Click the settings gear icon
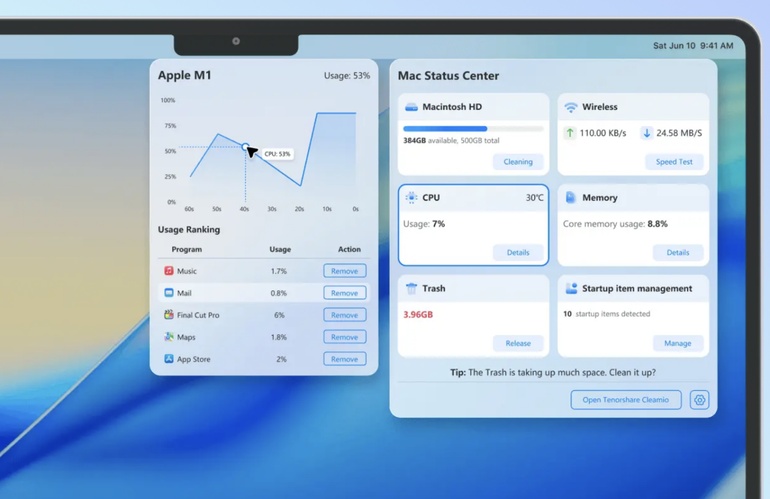Screen dimensions: 770x499 tap(699, 400)
